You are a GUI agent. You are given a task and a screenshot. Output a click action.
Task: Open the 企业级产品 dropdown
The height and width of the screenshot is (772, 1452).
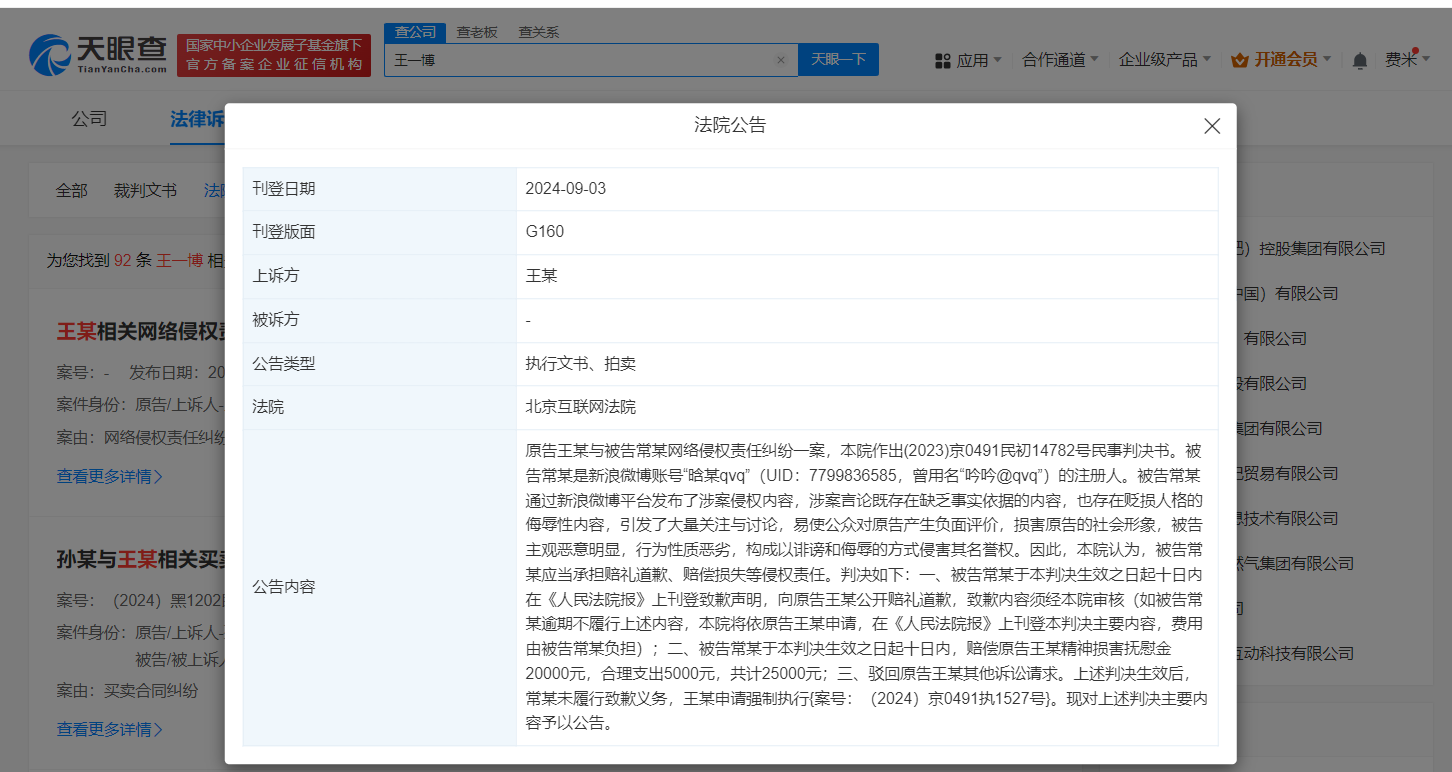(x=1160, y=60)
